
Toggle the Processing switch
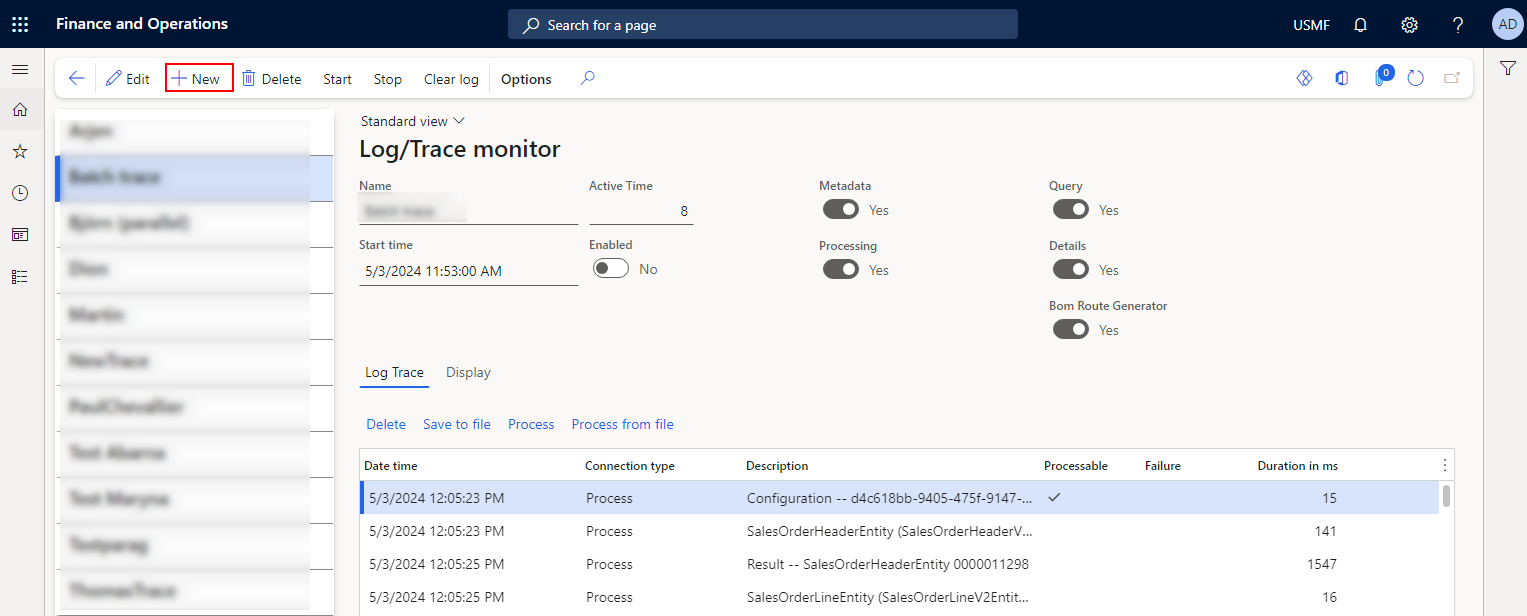point(841,270)
